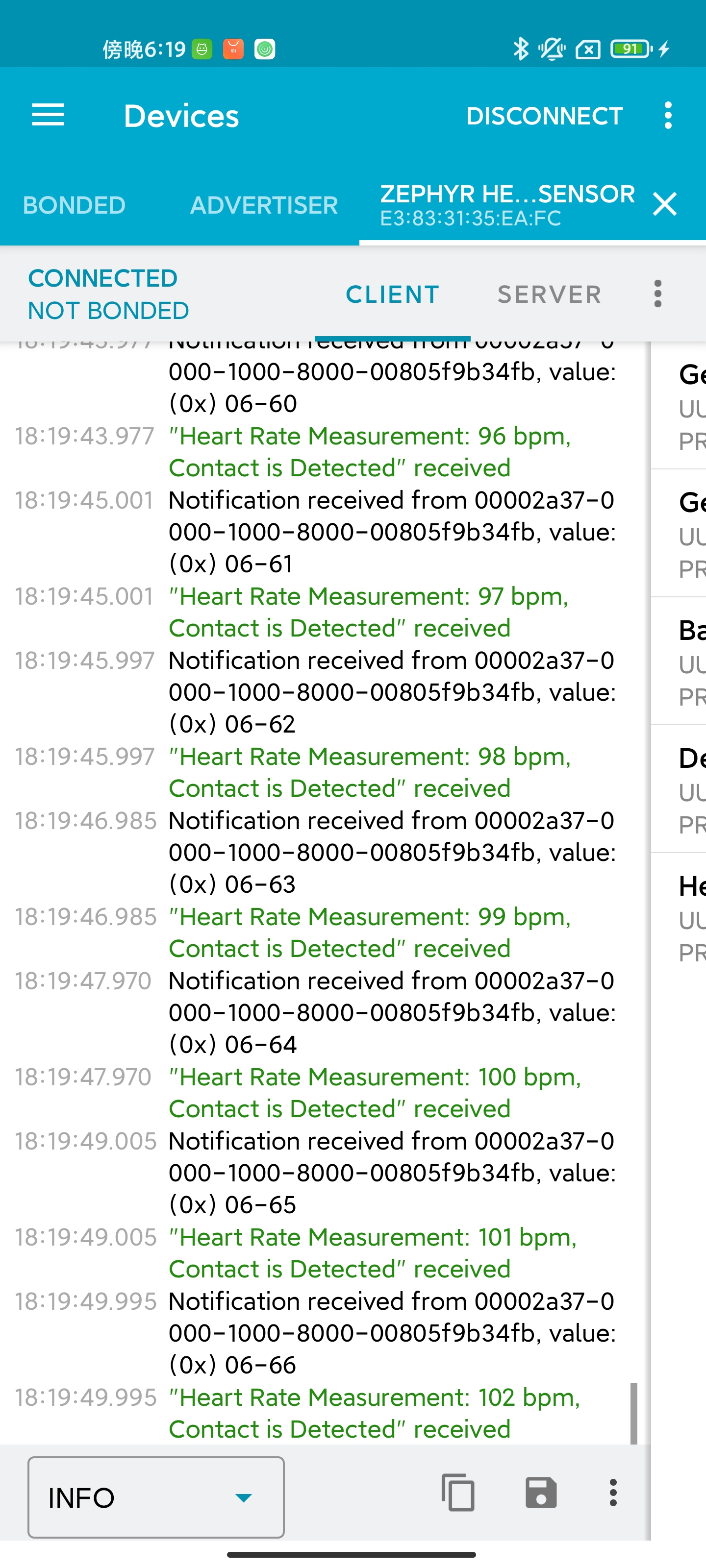Select the "97 bpm" heart rate log entry
Image resolution: width=706 pixels, height=1568 pixels.
tap(369, 612)
